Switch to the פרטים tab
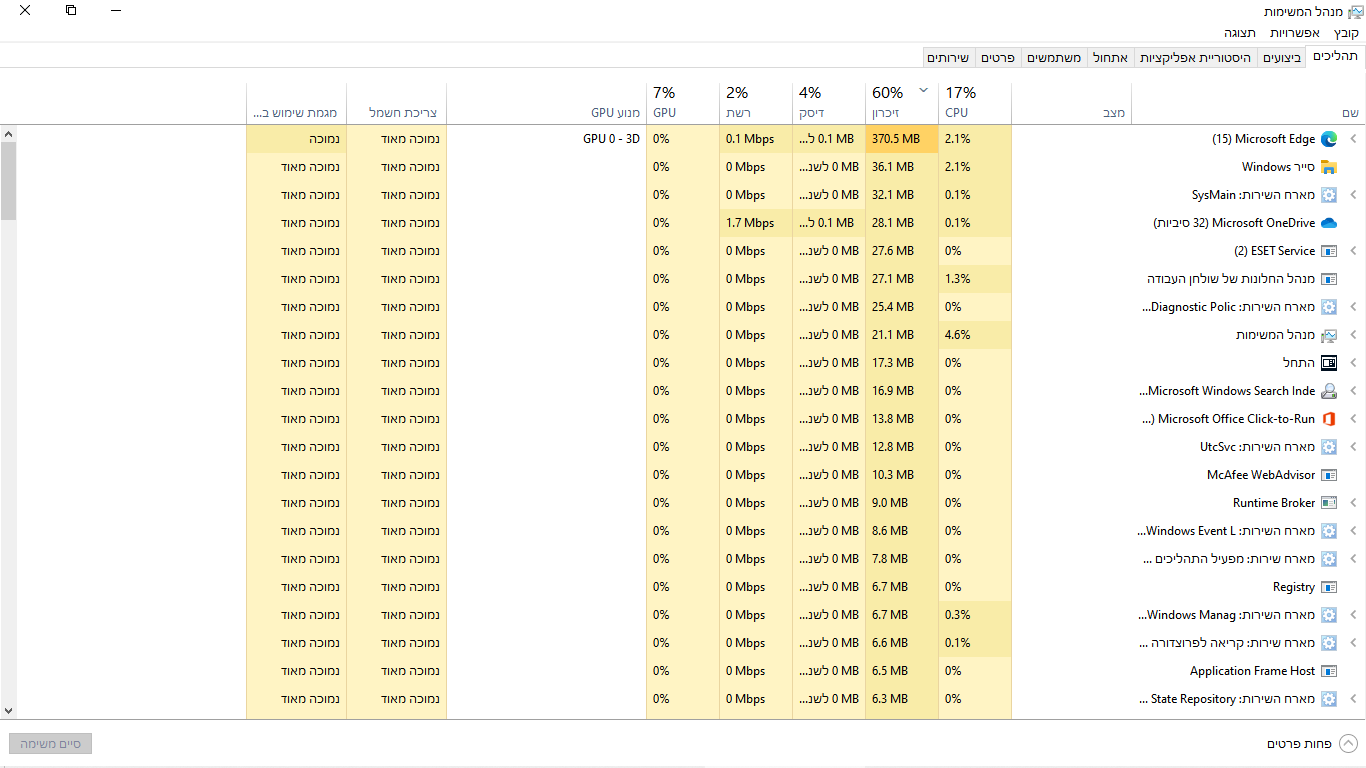The image size is (1366, 768). pos(998,58)
